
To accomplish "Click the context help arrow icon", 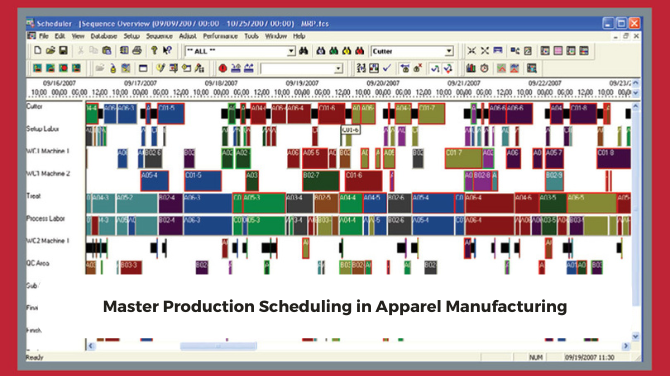I will pyautogui.click(x=167, y=51).
